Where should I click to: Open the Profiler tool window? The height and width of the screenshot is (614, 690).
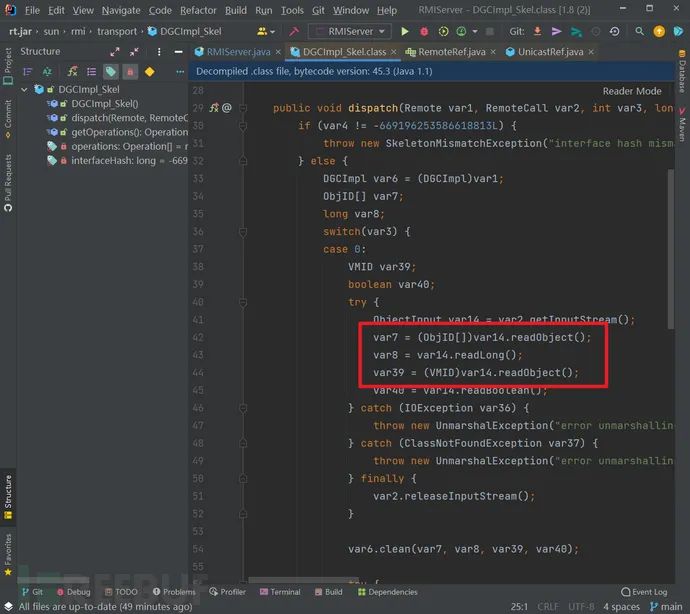[228, 592]
